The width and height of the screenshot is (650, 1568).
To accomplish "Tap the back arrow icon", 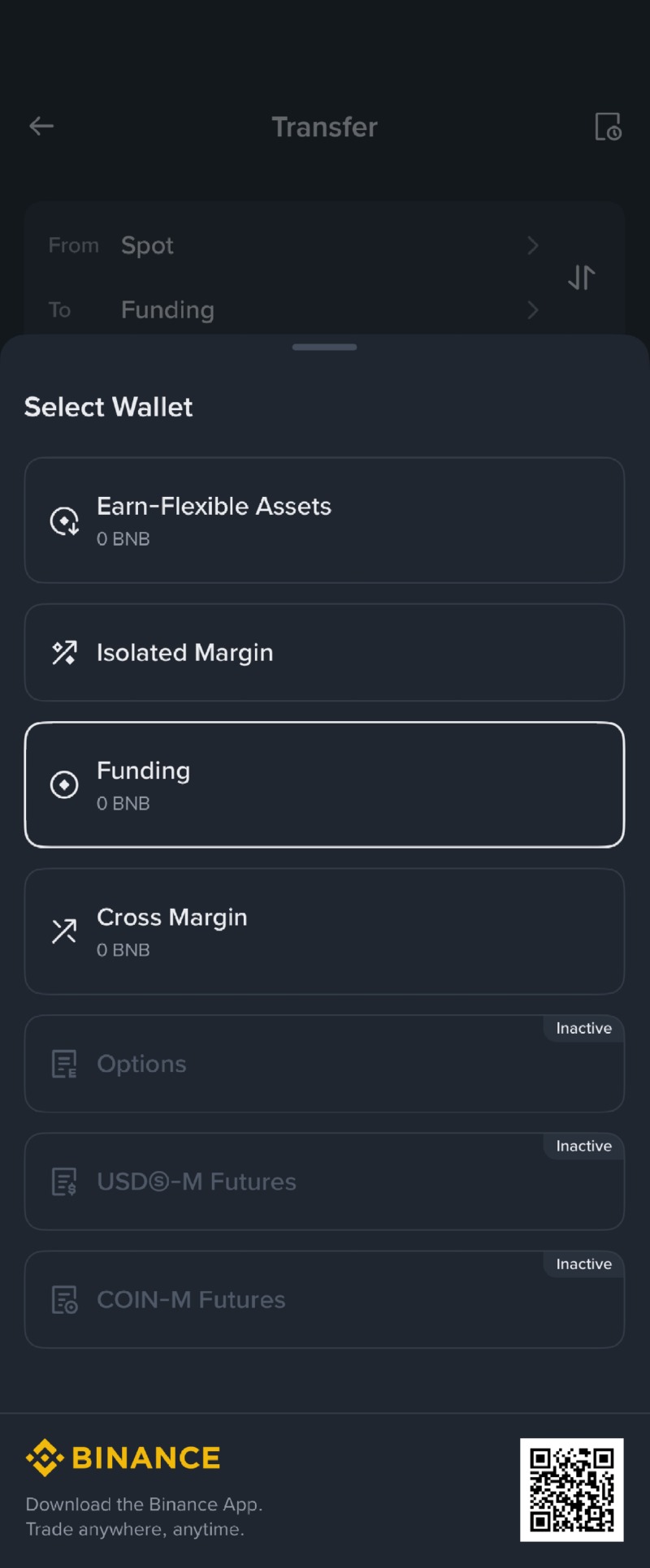I will (x=41, y=126).
